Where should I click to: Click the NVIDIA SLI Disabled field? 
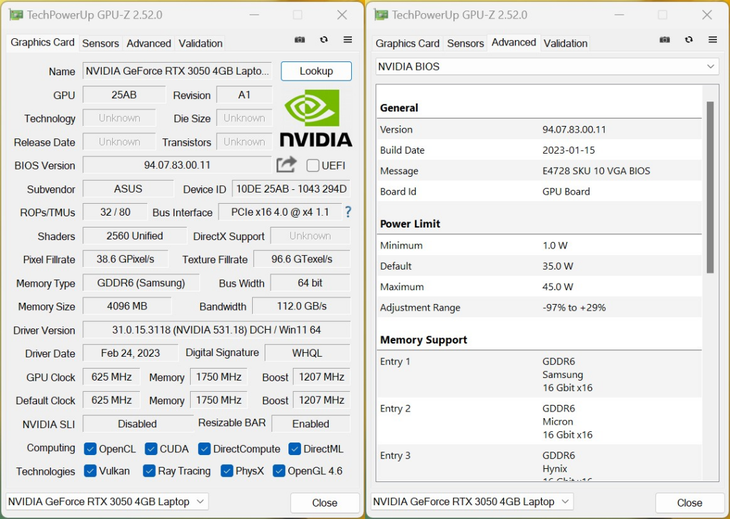point(137,424)
